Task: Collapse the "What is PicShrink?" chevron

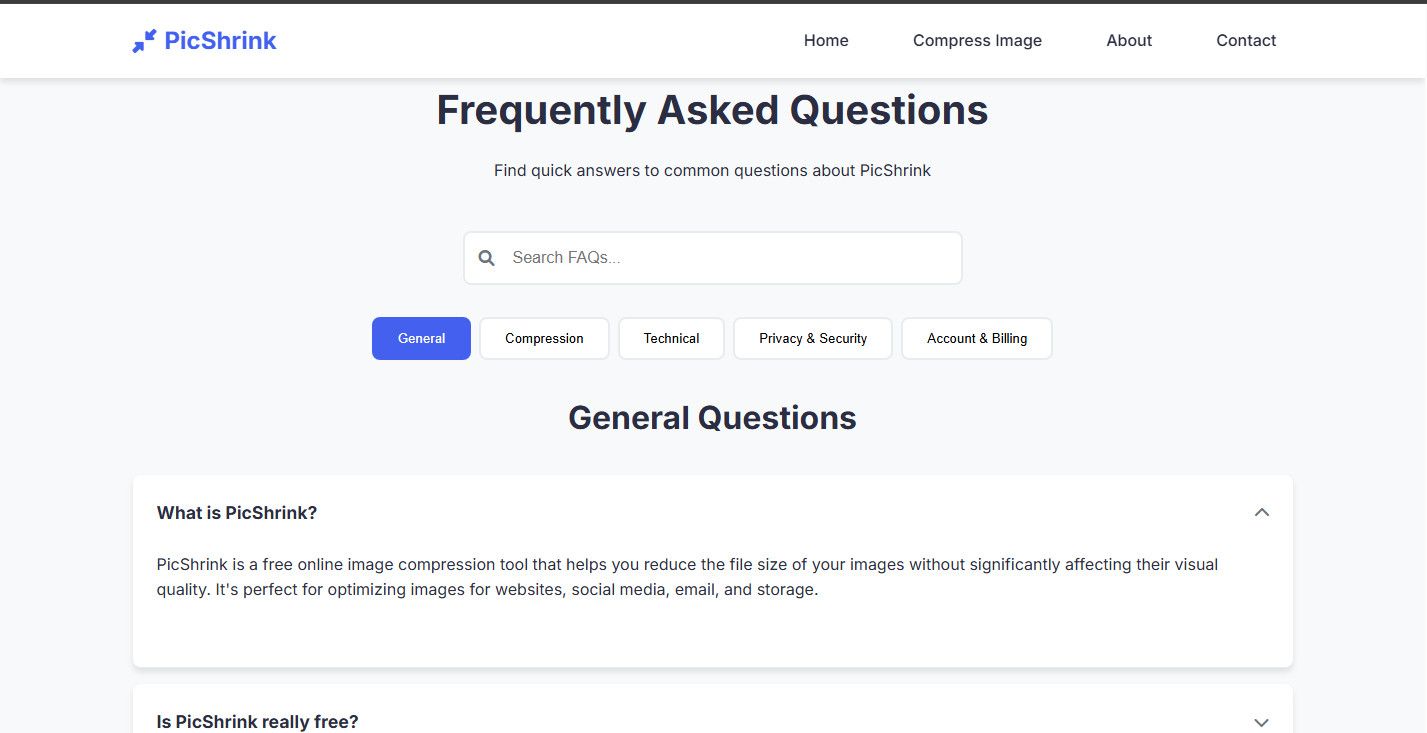Action: 1261,512
